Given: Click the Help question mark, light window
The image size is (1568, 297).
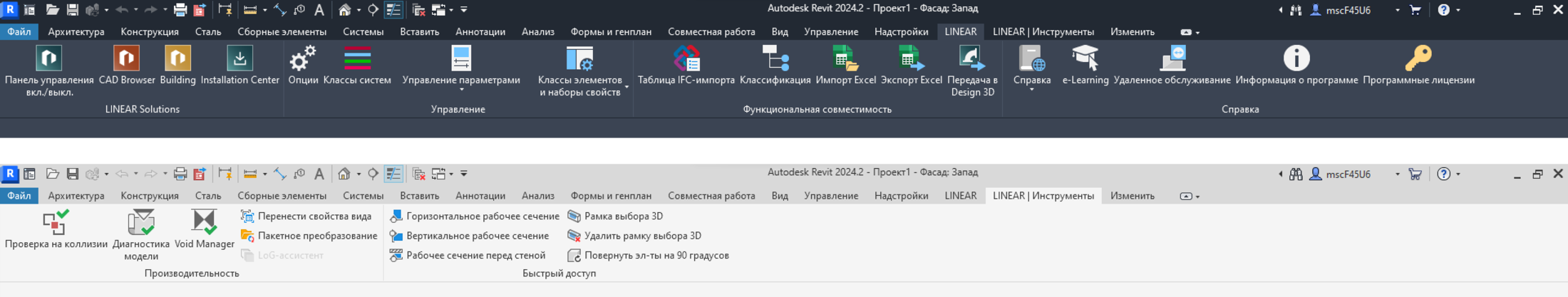Looking at the screenshot, I should click(1444, 174).
